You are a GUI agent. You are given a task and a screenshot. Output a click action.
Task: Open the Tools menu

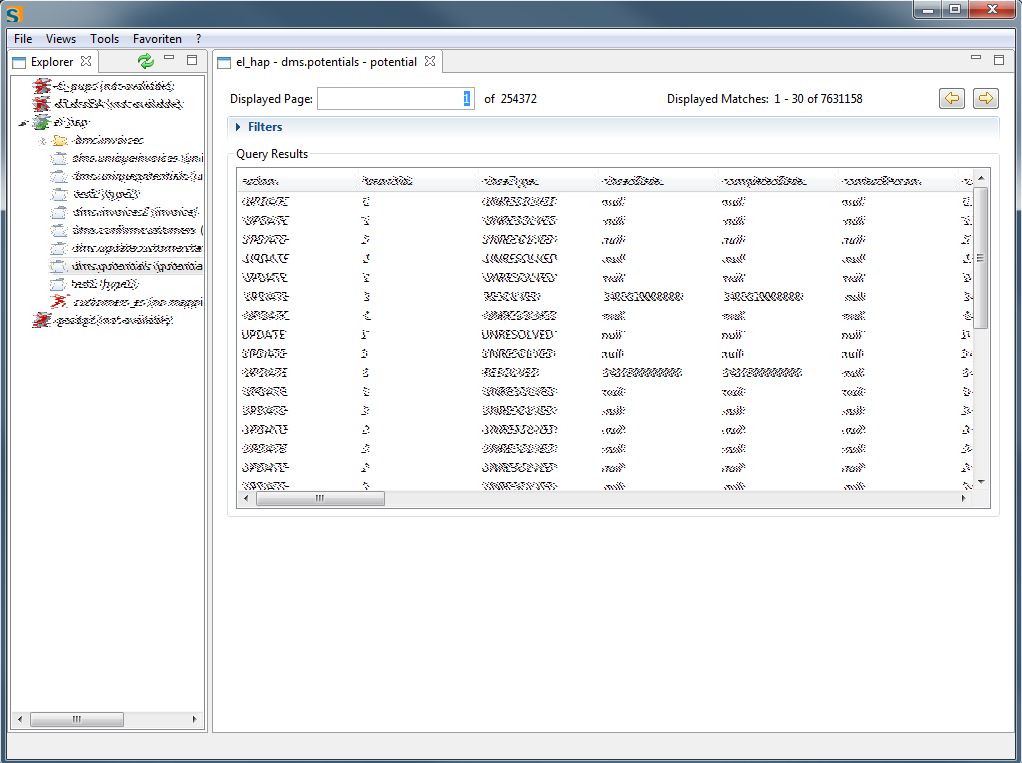click(x=104, y=38)
